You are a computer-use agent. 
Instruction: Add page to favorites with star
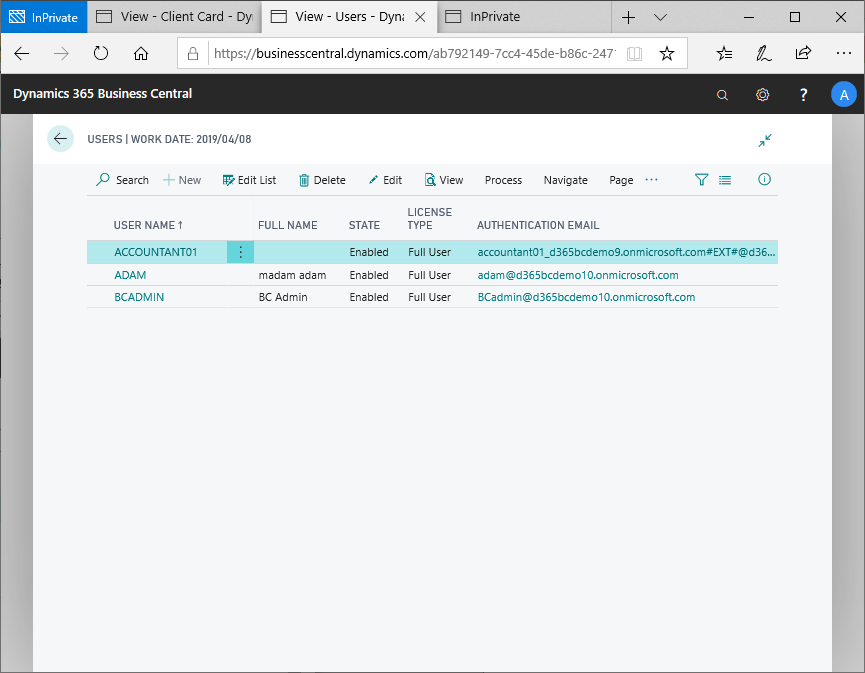point(667,54)
